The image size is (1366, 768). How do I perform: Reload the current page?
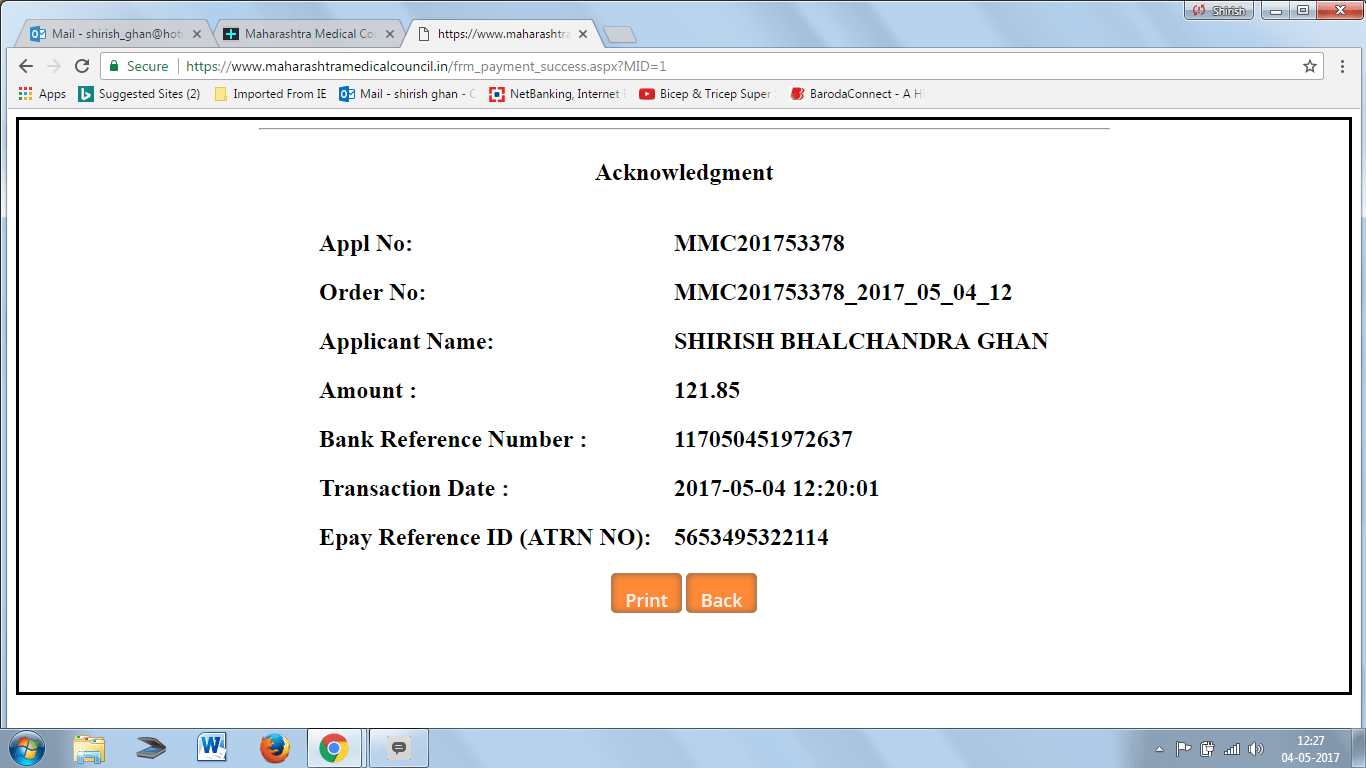(x=82, y=66)
